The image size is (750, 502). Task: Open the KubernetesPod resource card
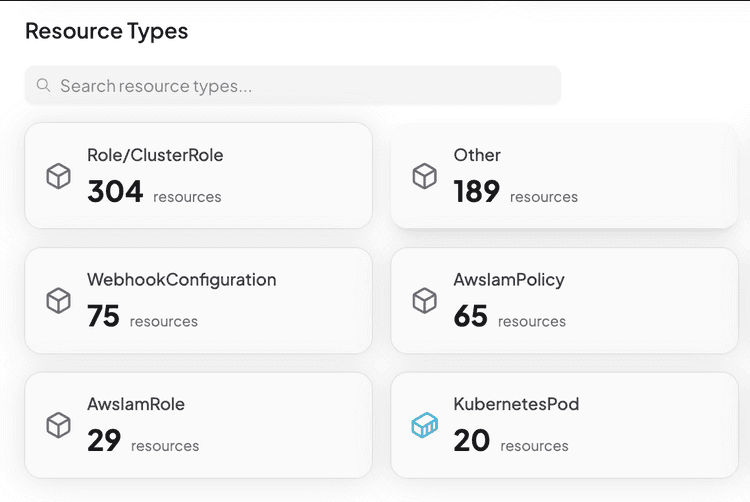564,425
